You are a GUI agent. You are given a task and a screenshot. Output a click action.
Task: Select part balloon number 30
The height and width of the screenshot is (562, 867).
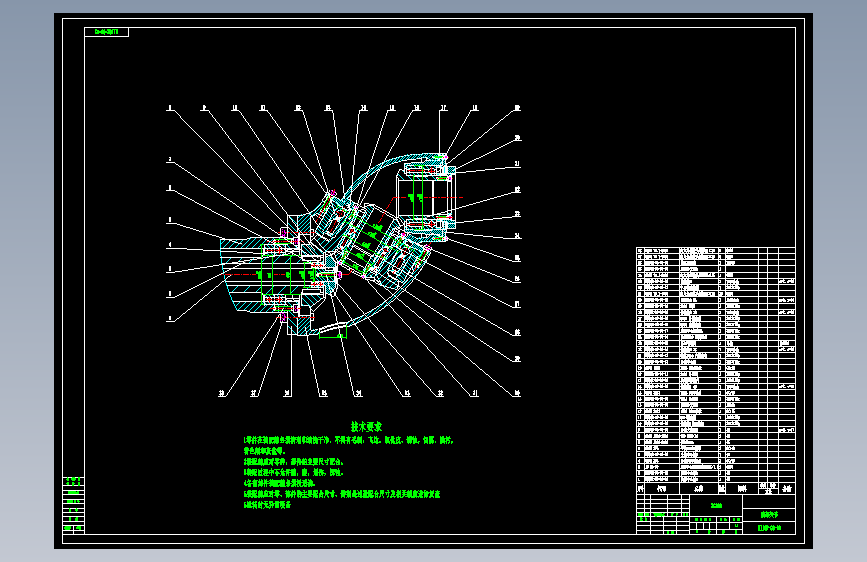[x=518, y=393]
